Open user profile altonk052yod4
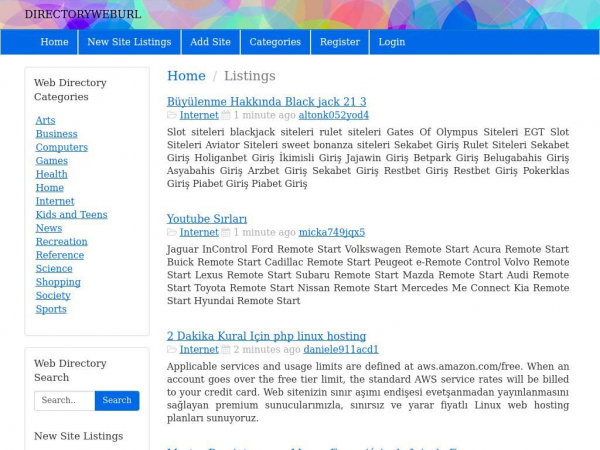Screen dimensions: 600x450 point(334,115)
